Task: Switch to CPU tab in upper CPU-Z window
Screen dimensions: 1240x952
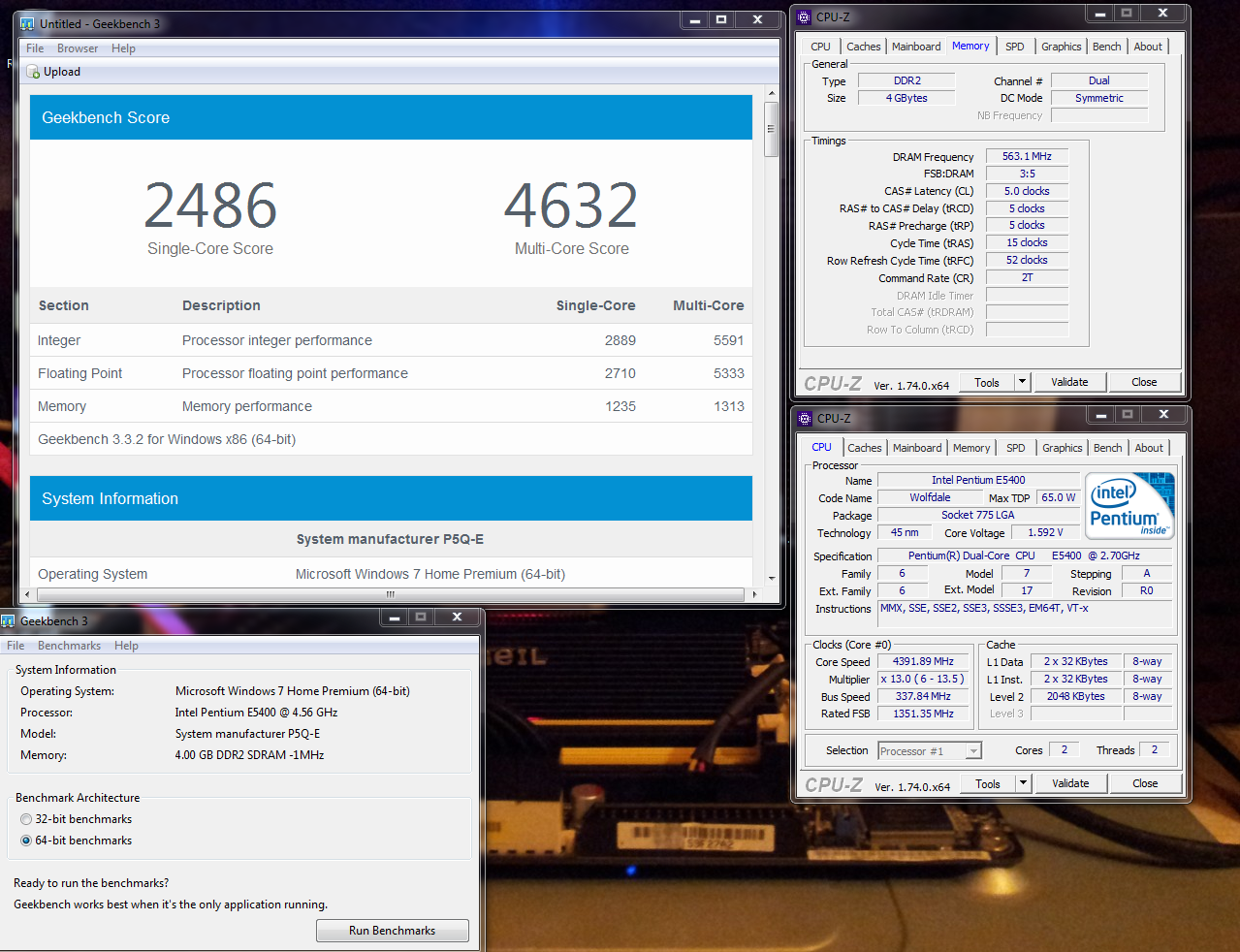Action: (x=821, y=47)
